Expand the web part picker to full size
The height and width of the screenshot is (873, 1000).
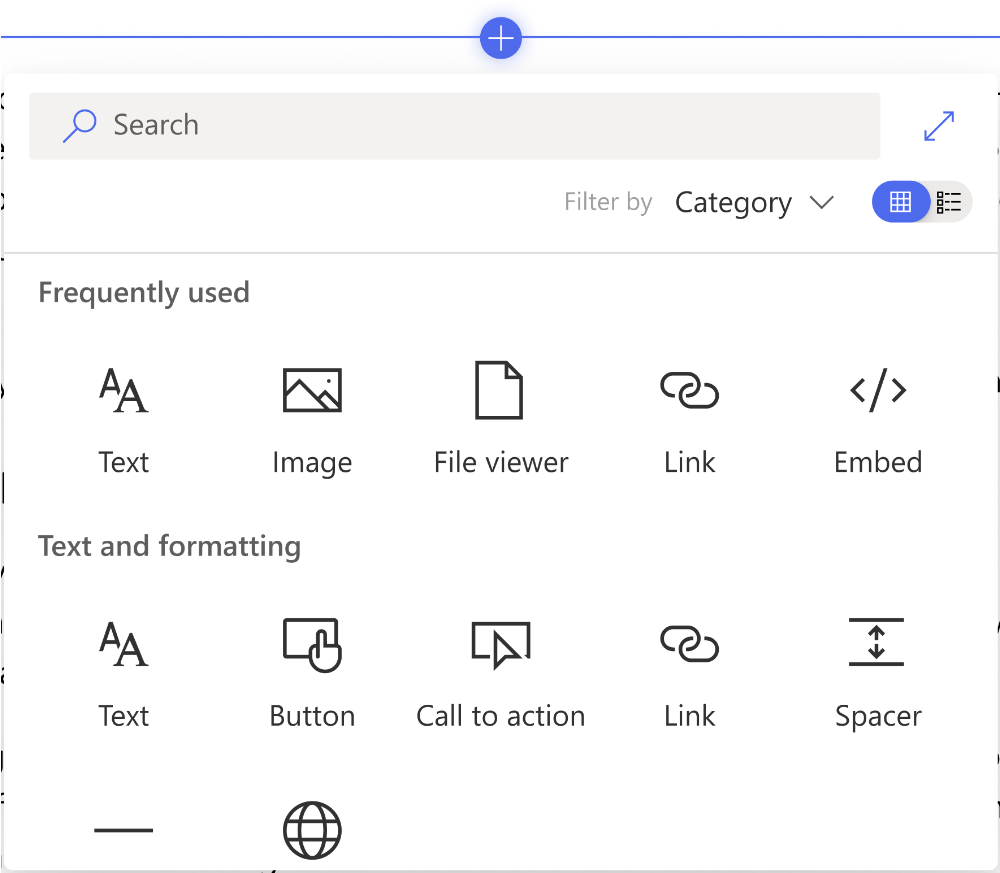[x=938, y=126]
